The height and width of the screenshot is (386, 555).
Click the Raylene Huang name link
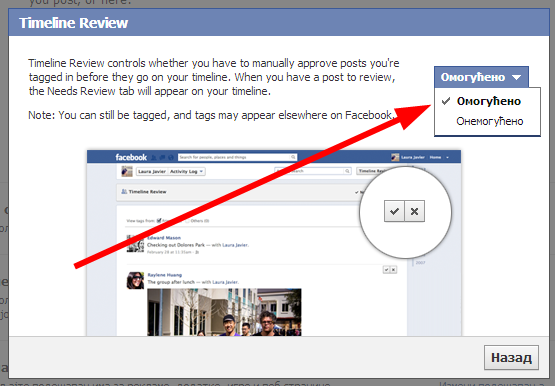pos(165,275)
